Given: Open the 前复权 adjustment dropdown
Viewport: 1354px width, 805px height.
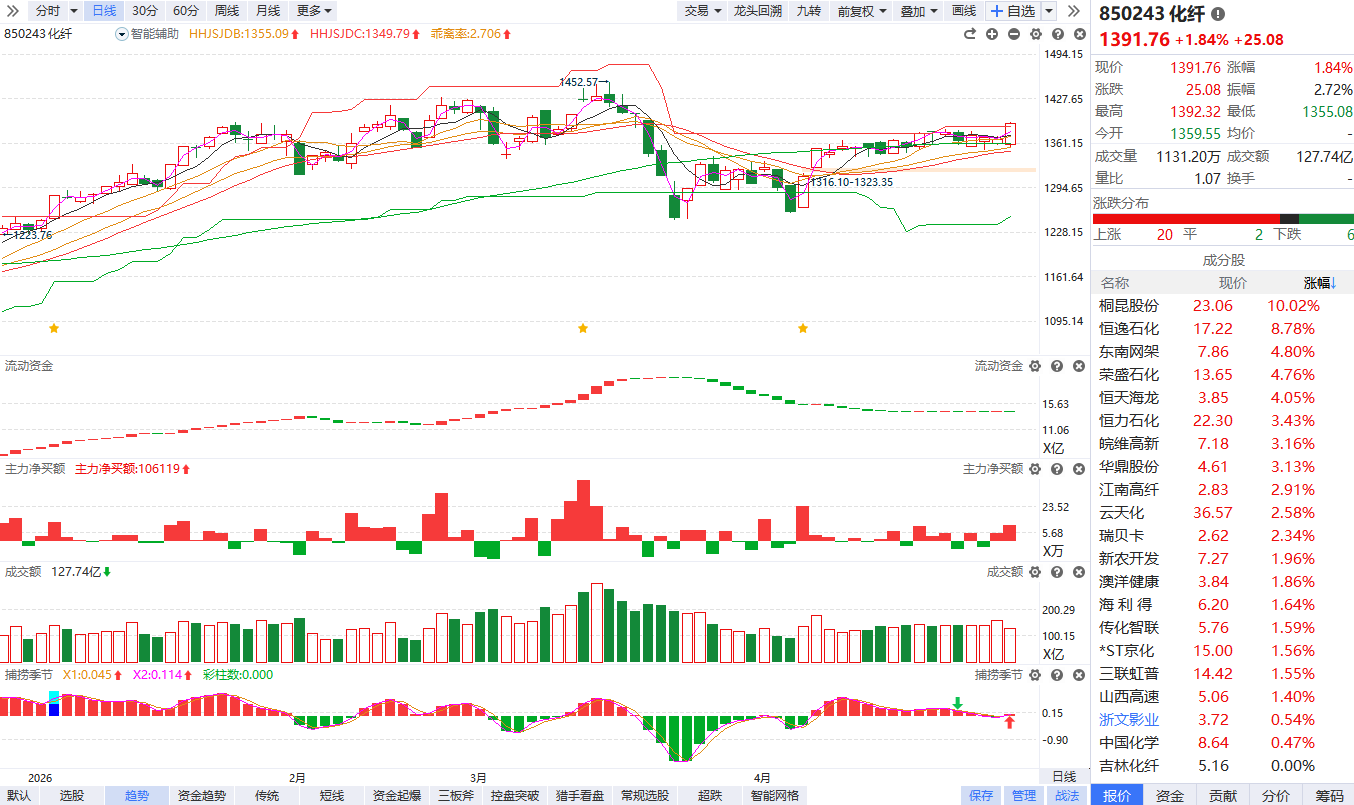Looking at the screenshot, I should pyautogui.click(x=862, y=11).
